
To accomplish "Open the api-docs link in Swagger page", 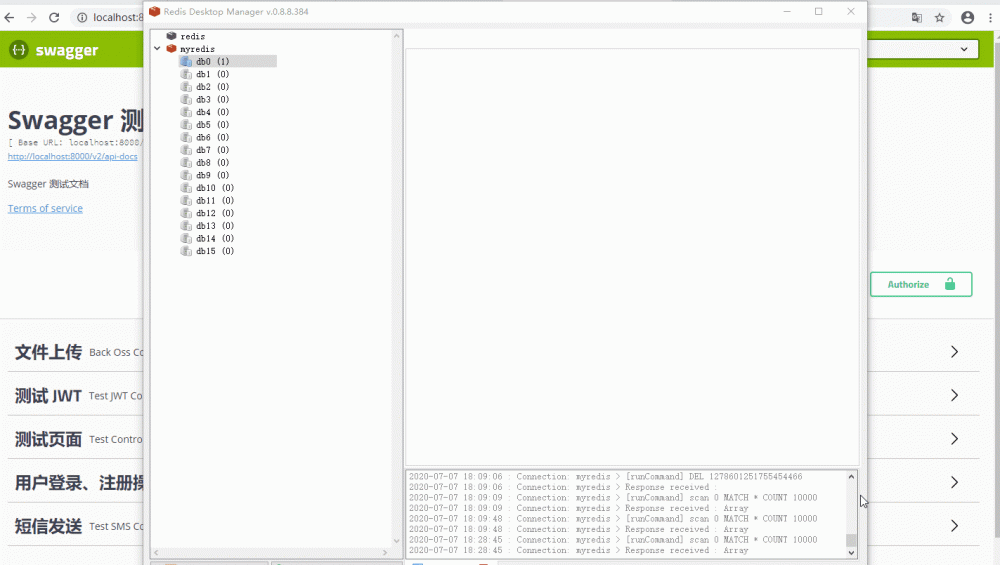I will click(x=72, y=156).
